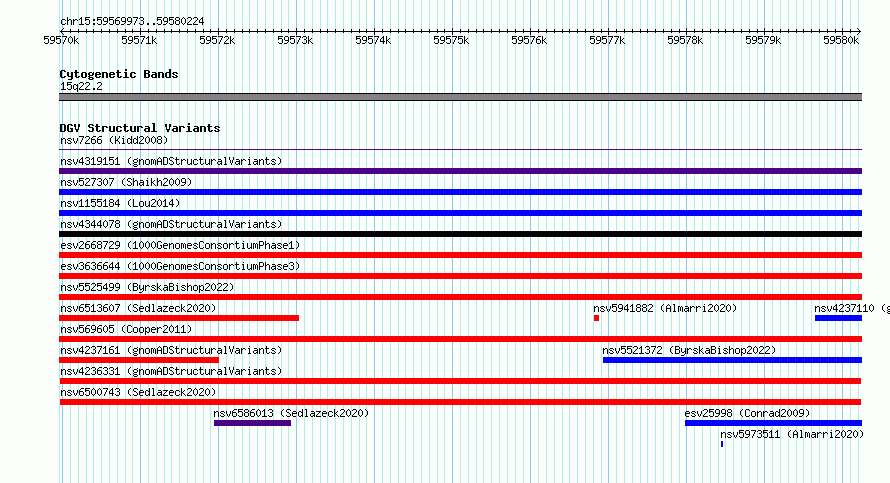Click the nsv5525499 red variant bar
This screenshot has width=890, height=483.
[460, 297]
